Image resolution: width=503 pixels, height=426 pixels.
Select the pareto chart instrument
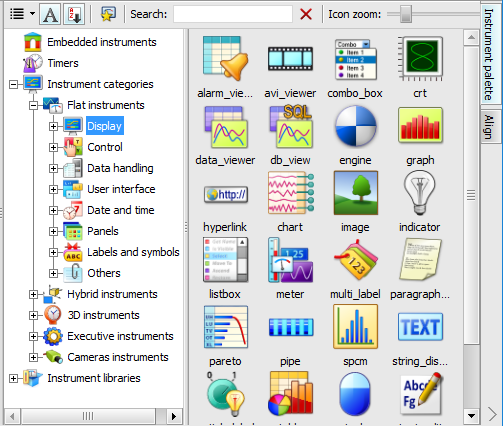point(225,327)
